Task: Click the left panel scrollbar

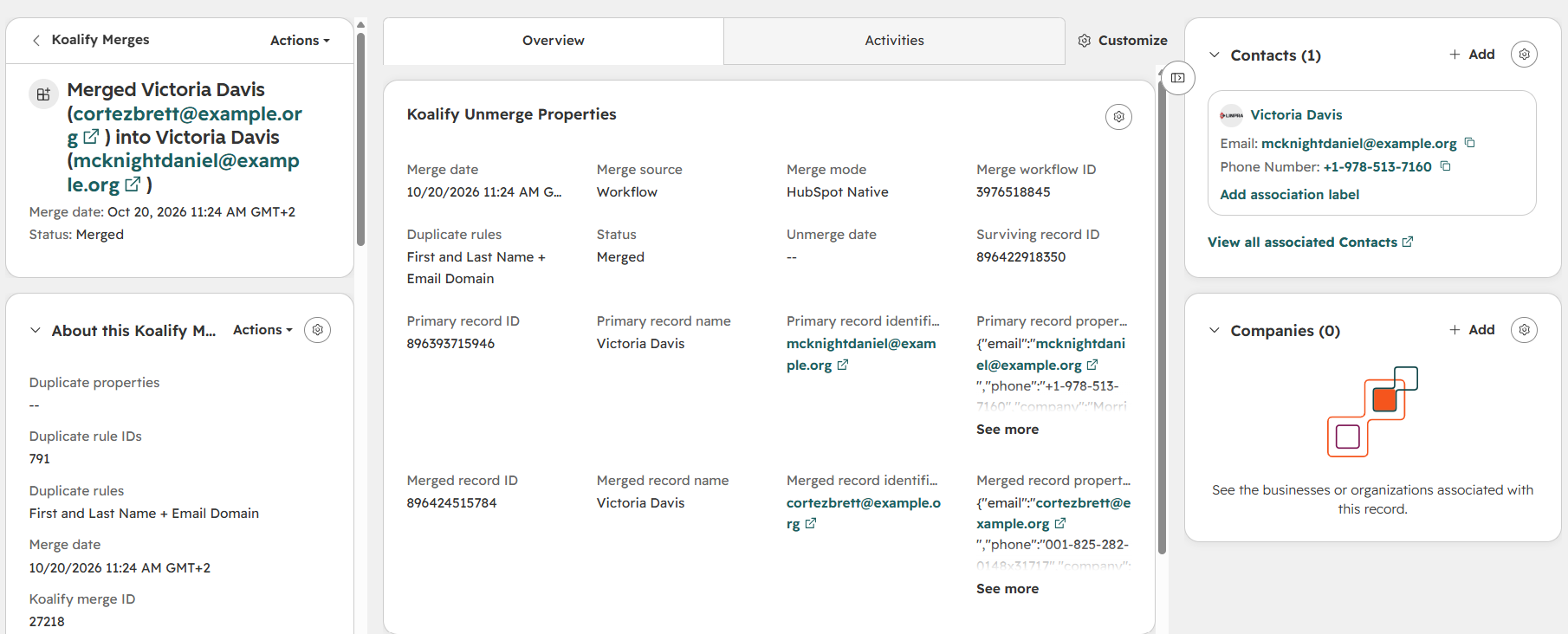Action: [360, 139]
